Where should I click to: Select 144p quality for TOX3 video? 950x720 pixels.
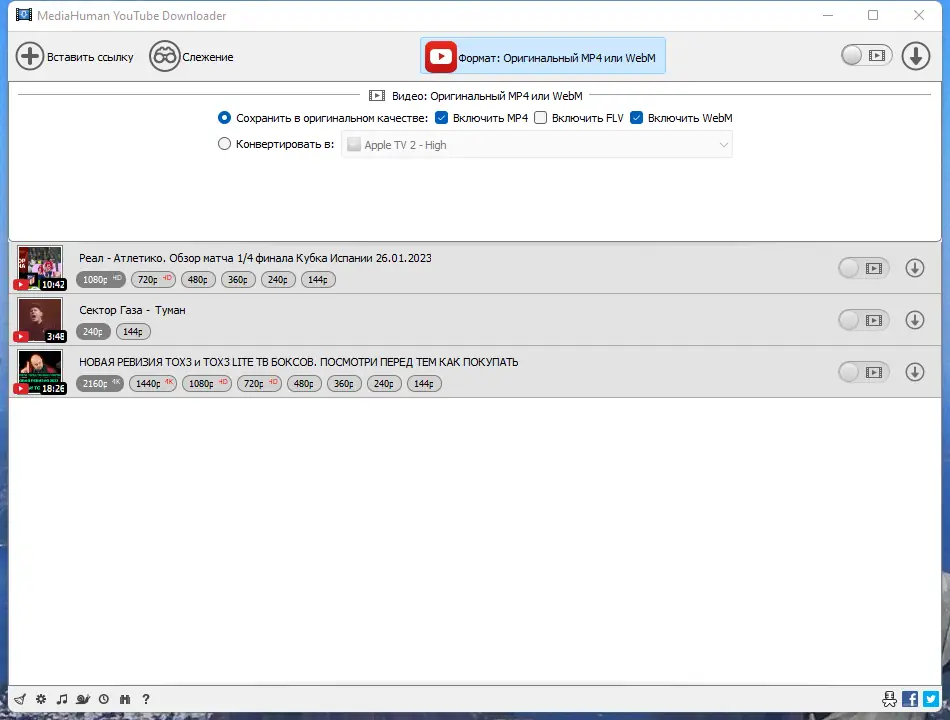(x=424, y=384)
